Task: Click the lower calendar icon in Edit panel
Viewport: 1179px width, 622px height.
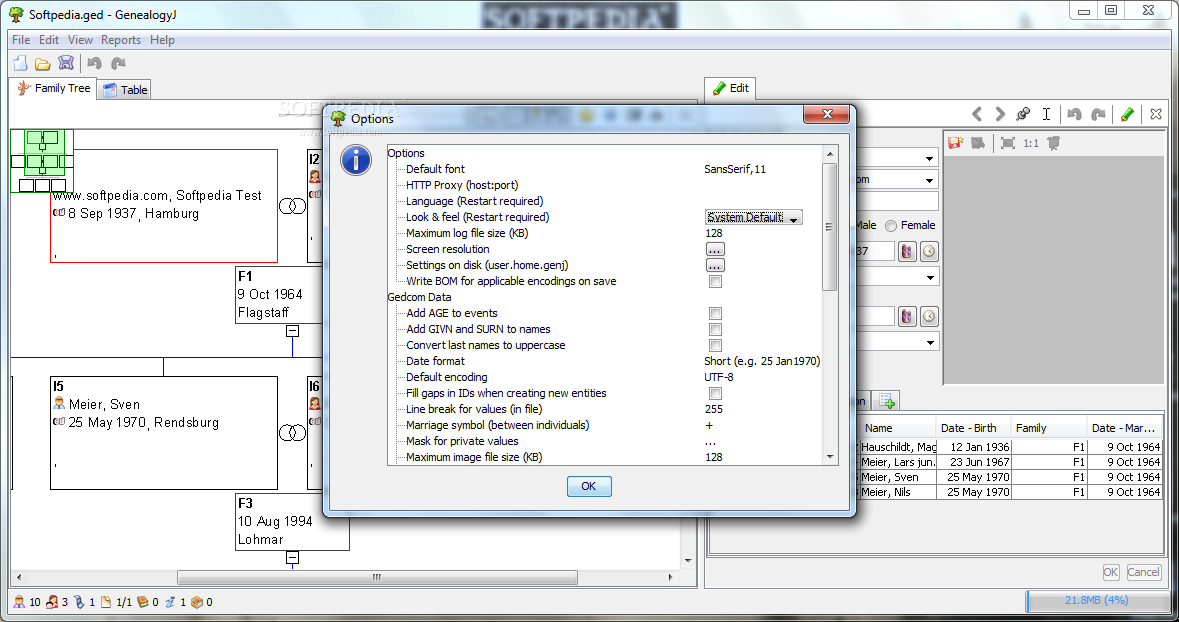Action: point(907,317)
